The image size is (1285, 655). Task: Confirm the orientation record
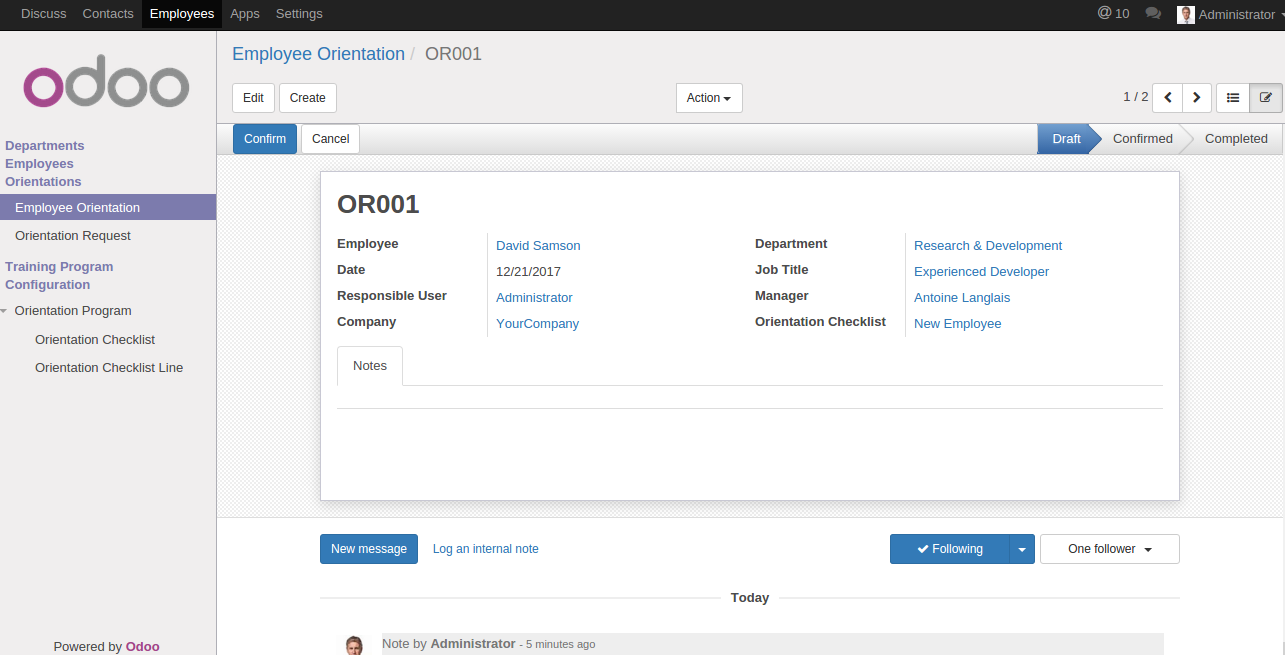click(x=265, y=139)
